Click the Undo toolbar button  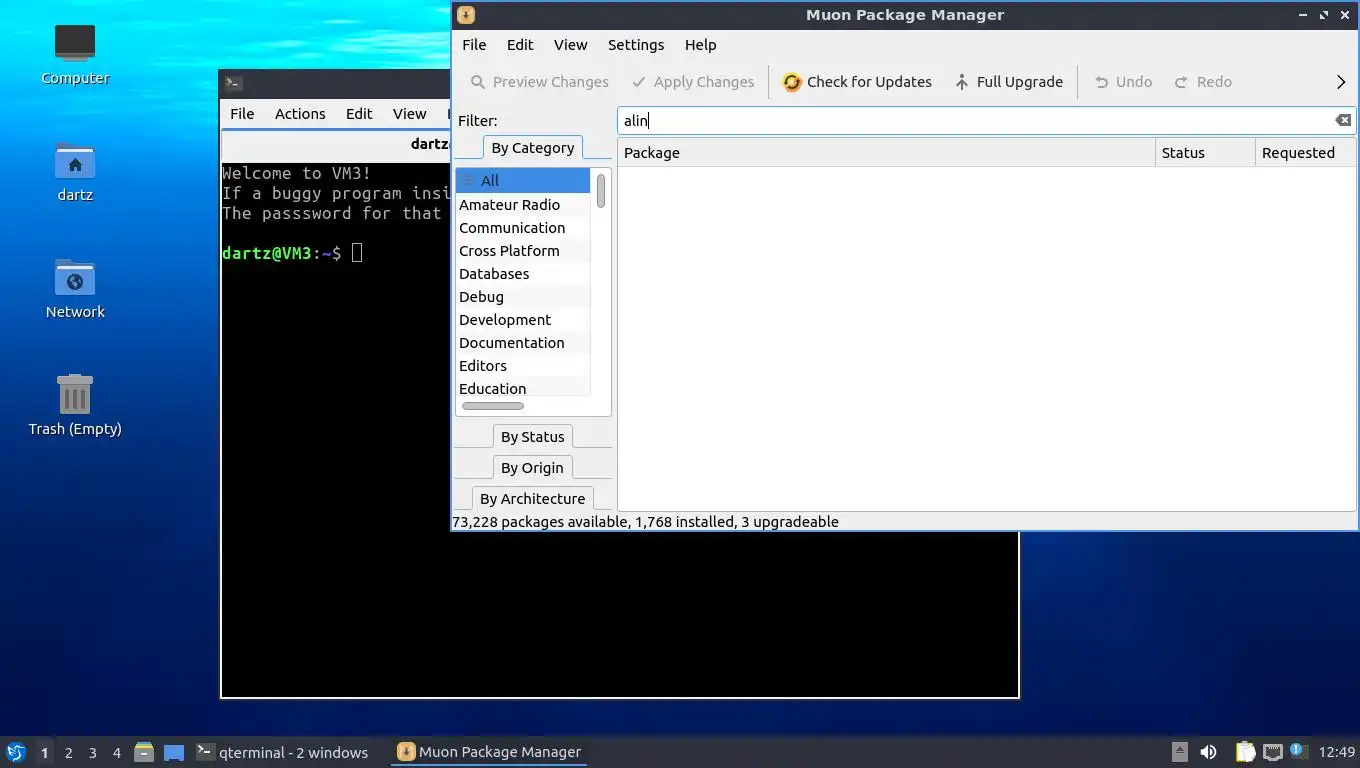coord(1123,82)
